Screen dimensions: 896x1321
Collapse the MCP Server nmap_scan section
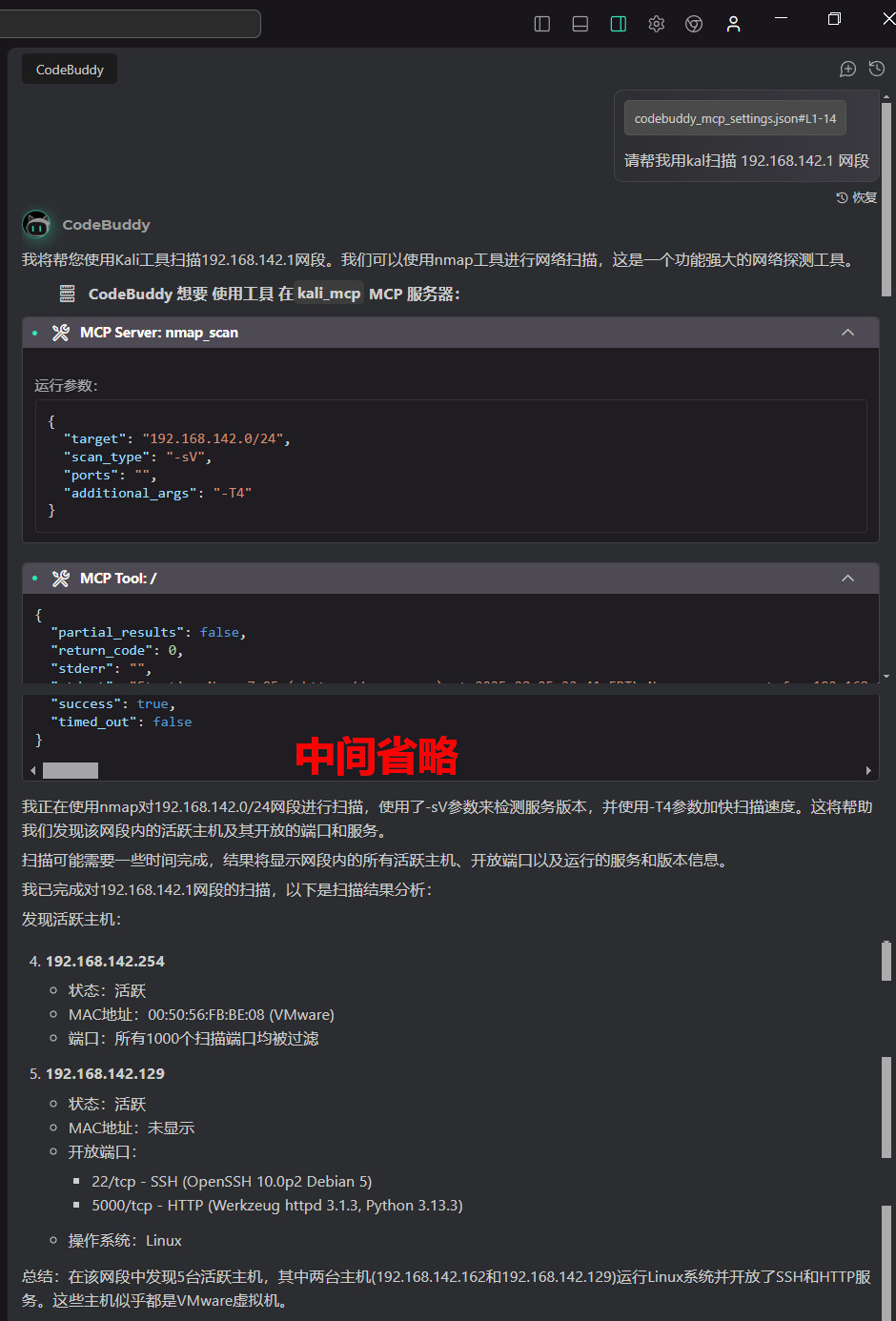847,333
